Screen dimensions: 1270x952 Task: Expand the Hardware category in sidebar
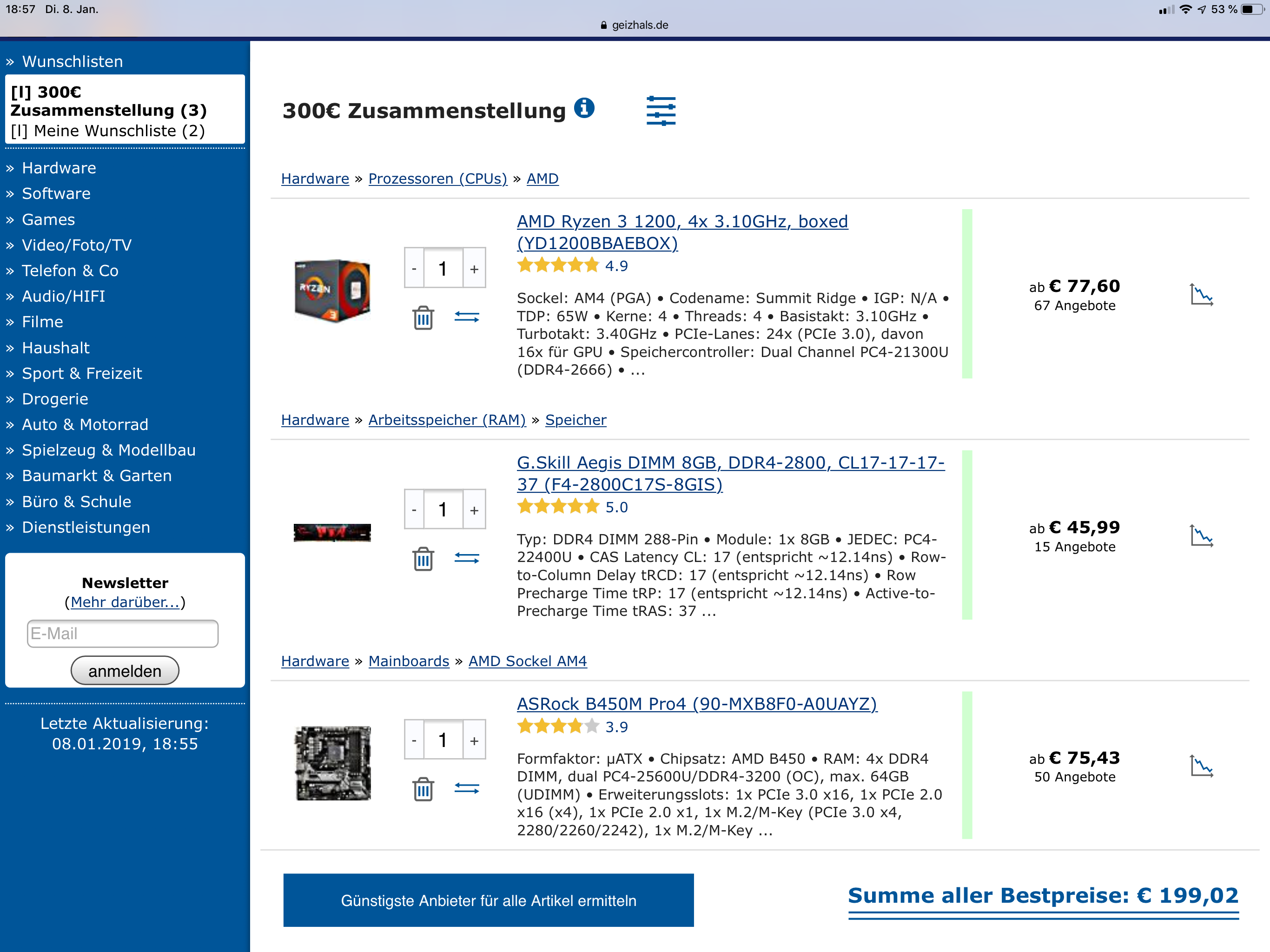(x=59, y=168)
